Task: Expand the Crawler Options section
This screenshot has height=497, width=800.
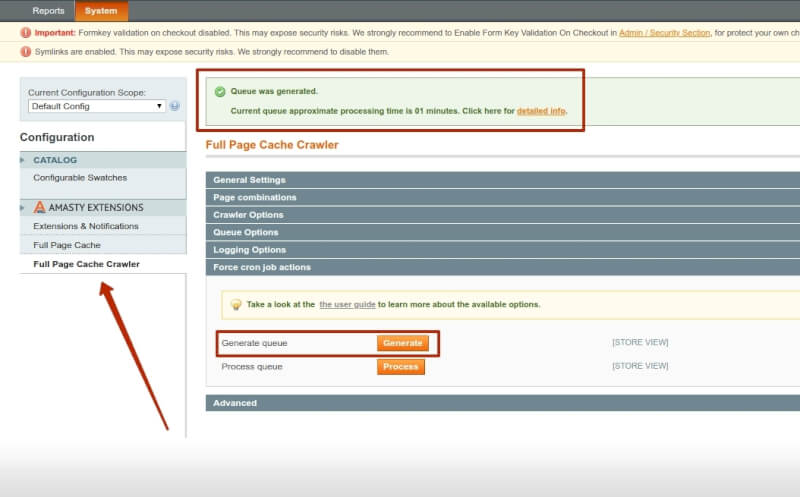Action: 248,215
